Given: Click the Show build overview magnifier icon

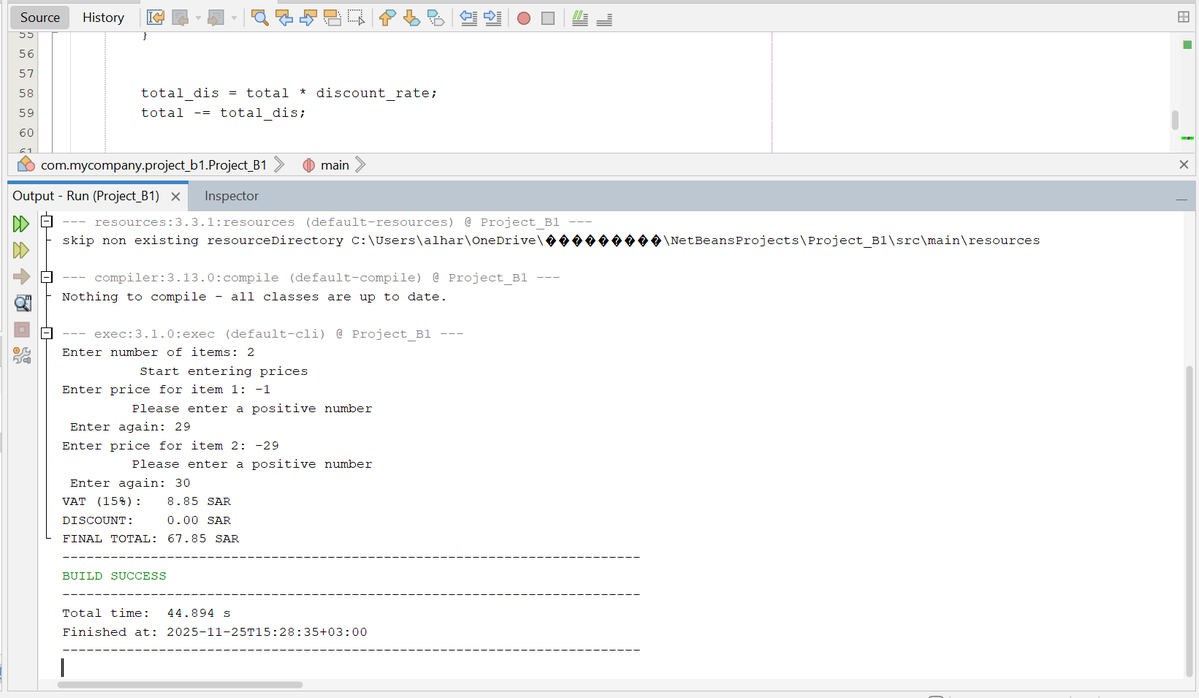Looking at the screenshot, I should tap(22, 304).
